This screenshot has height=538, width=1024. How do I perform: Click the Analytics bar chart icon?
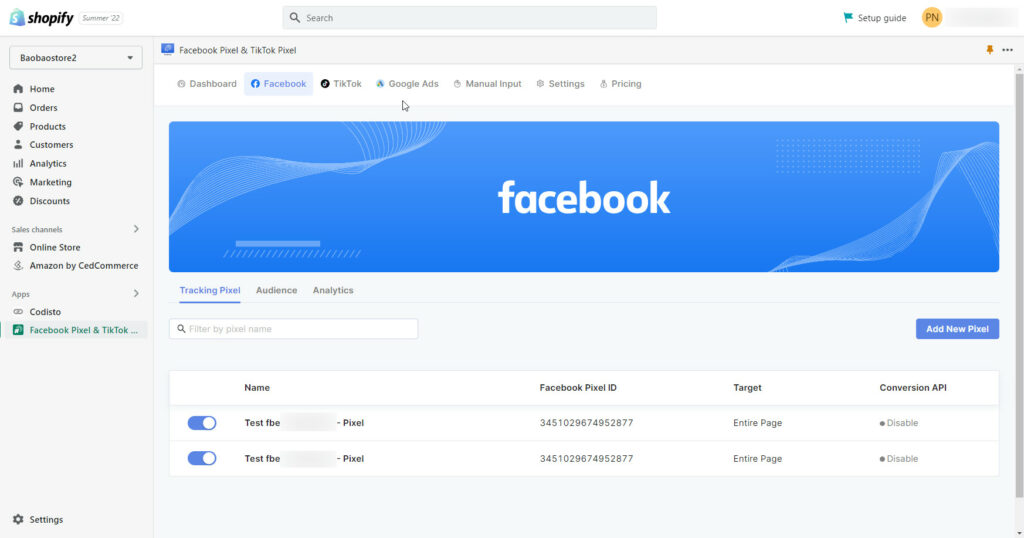click(18, 164)
